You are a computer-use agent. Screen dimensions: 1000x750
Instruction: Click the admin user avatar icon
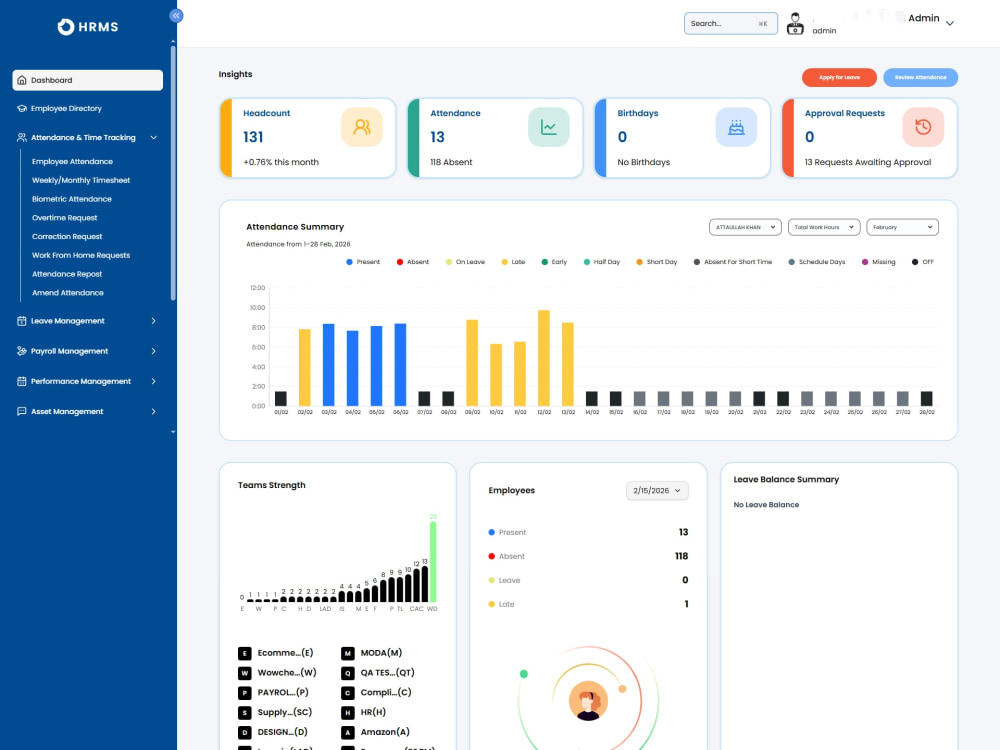[x=795, y=24]
